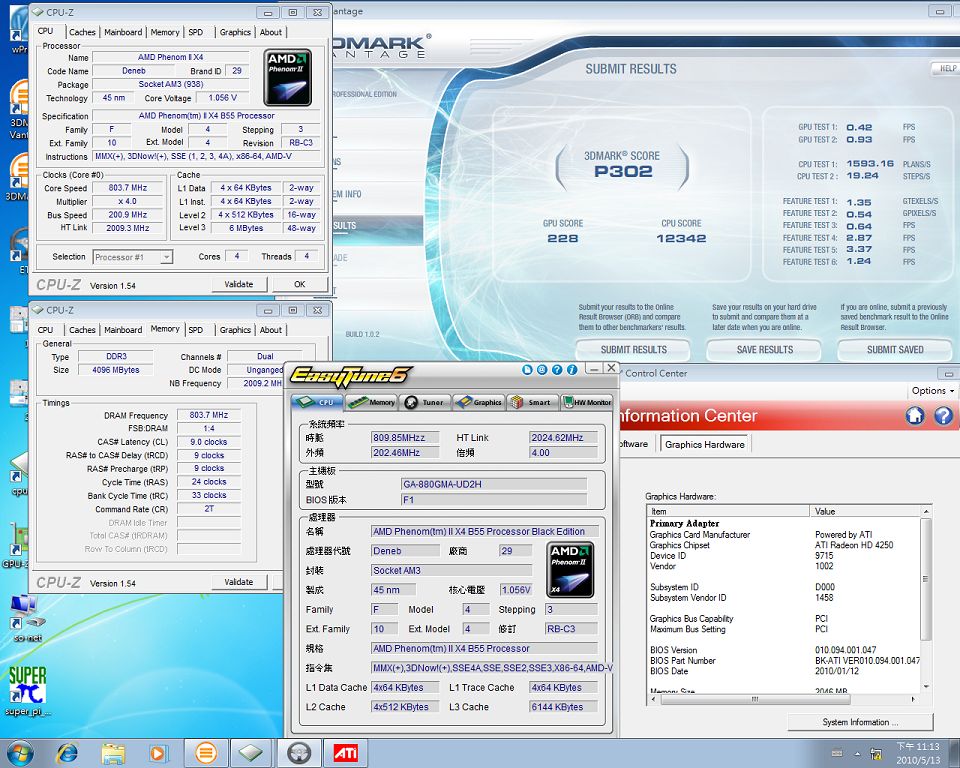
Task: Open Graphics tab in CPU-Z processor window
Action: [x=235, y=32]
